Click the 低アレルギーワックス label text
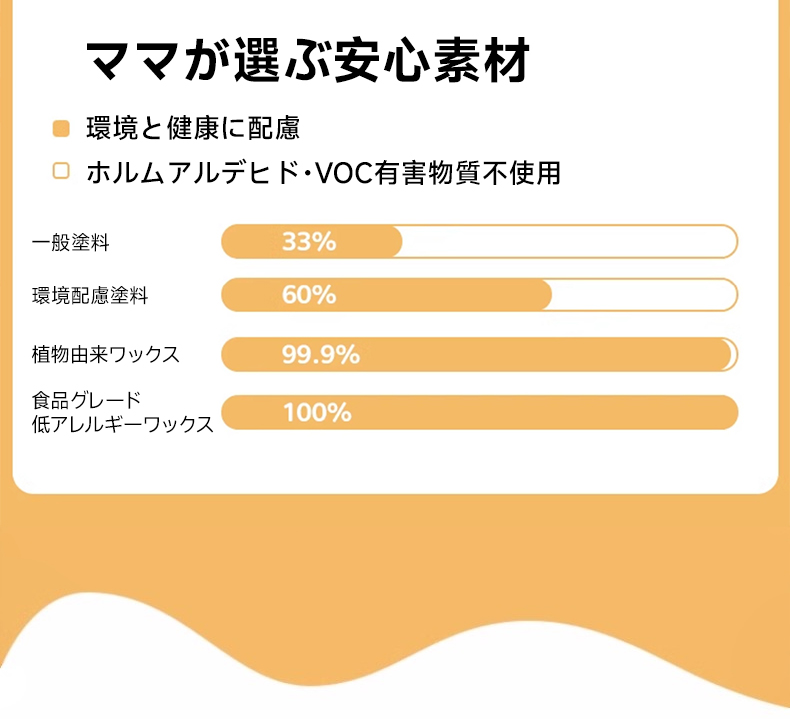 click(122, 424)
